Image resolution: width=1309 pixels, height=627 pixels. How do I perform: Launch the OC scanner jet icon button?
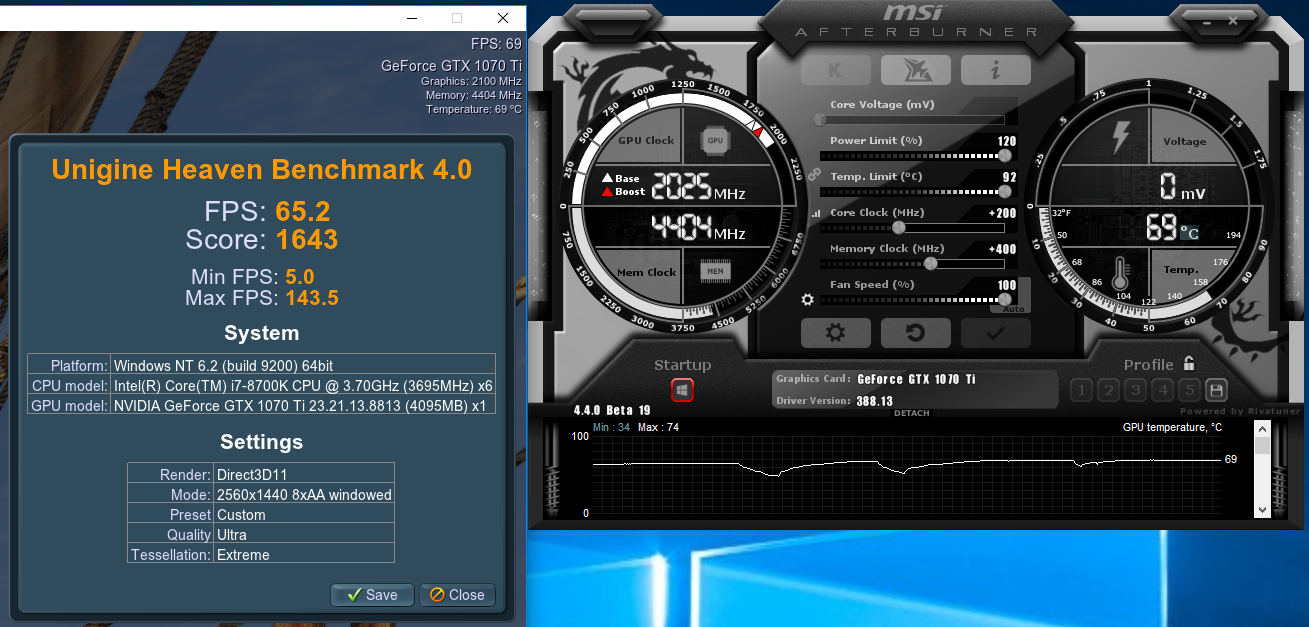coord(915,70)
